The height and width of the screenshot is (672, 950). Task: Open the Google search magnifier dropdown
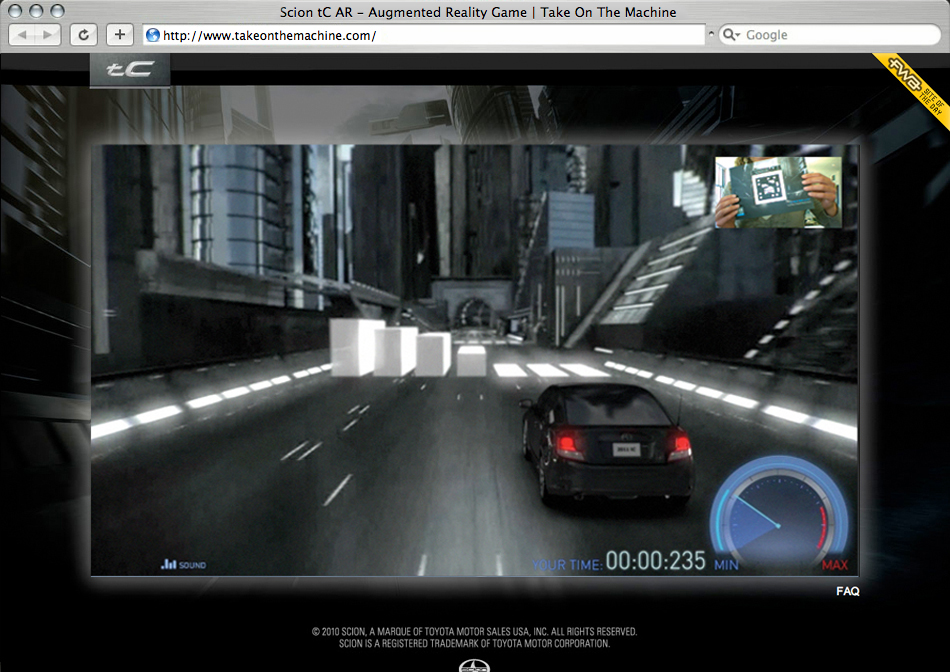point(730,35)
